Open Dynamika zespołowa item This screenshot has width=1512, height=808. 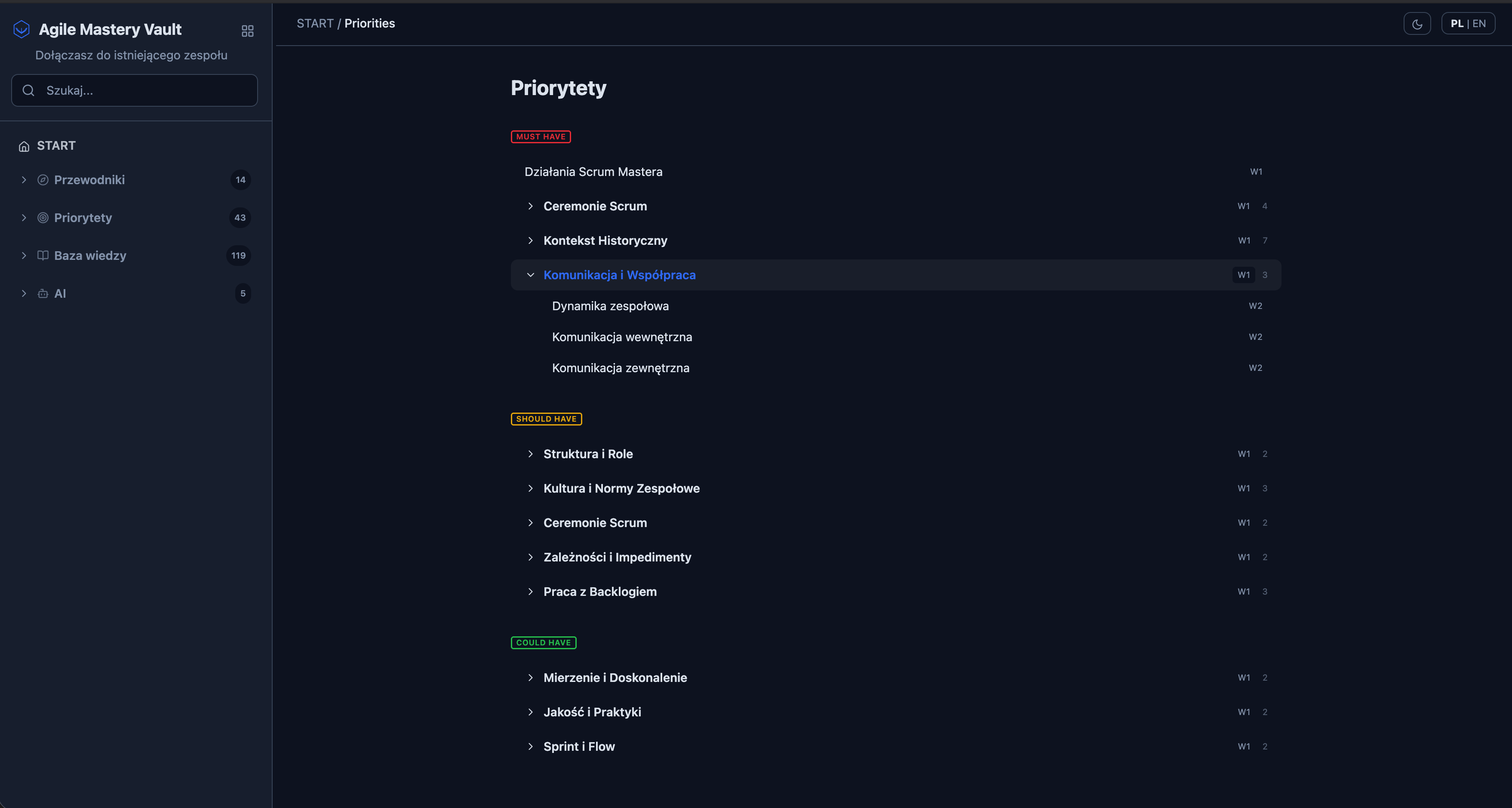tap(610, 306)
